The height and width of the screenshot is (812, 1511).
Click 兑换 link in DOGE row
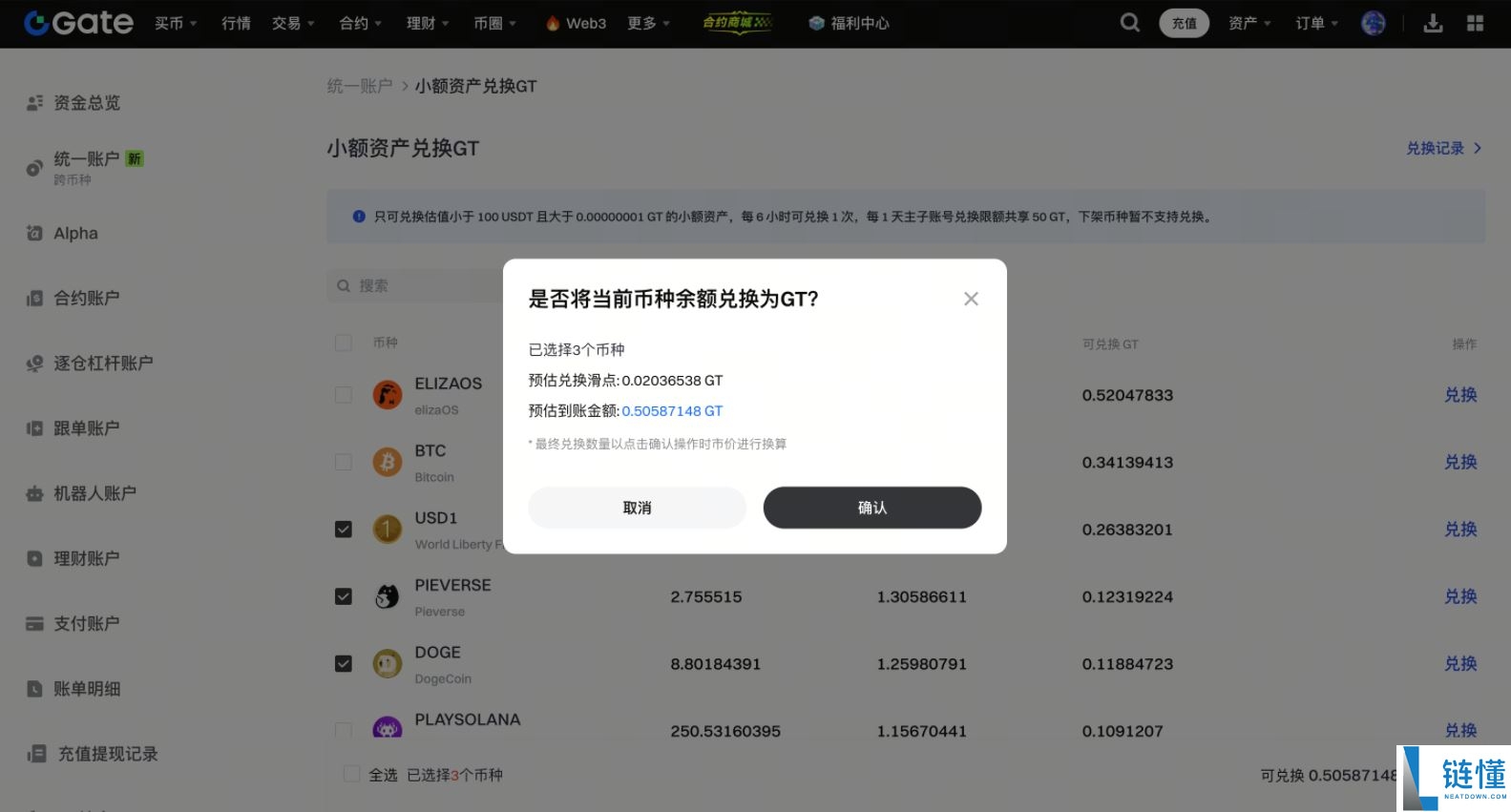(x=1460, y=663)
